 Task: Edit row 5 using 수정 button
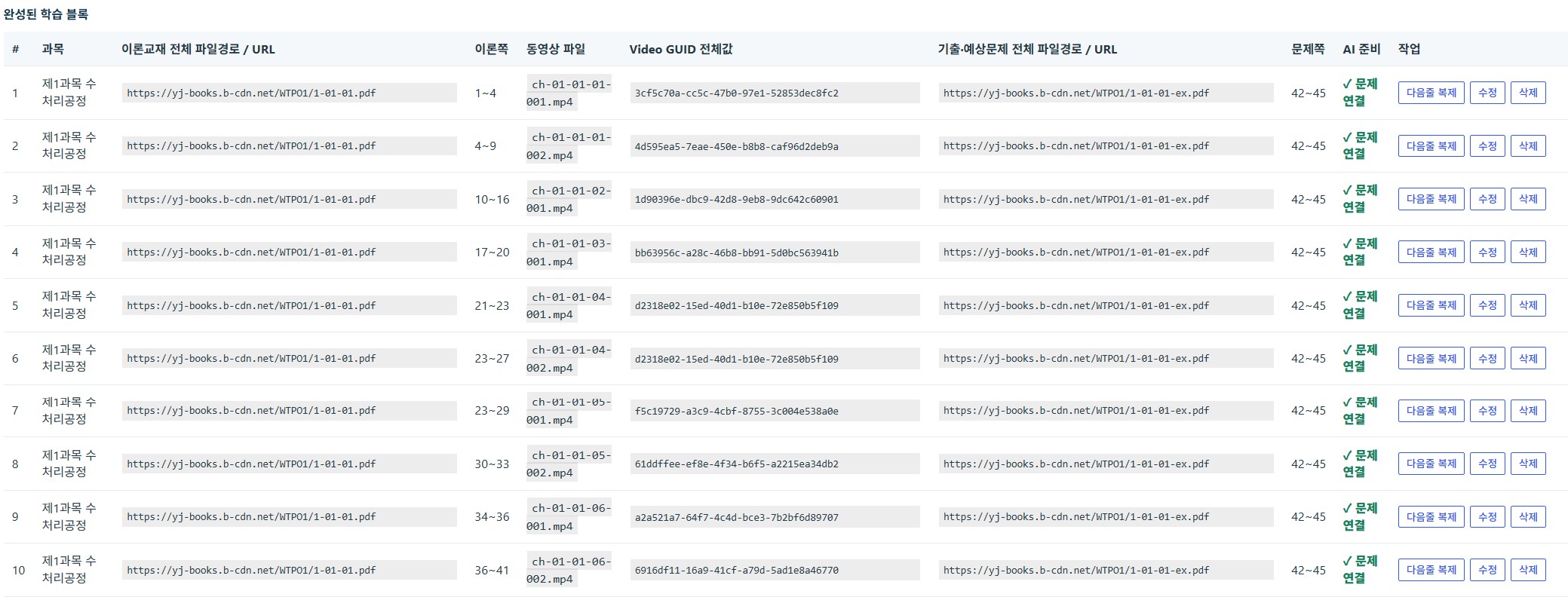(1487, 305)
